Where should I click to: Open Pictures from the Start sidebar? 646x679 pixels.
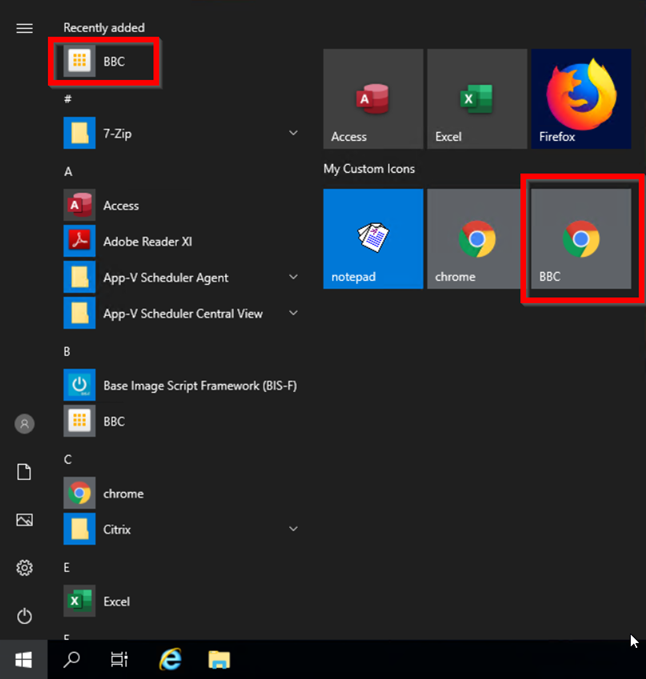(x=24, y=520)
